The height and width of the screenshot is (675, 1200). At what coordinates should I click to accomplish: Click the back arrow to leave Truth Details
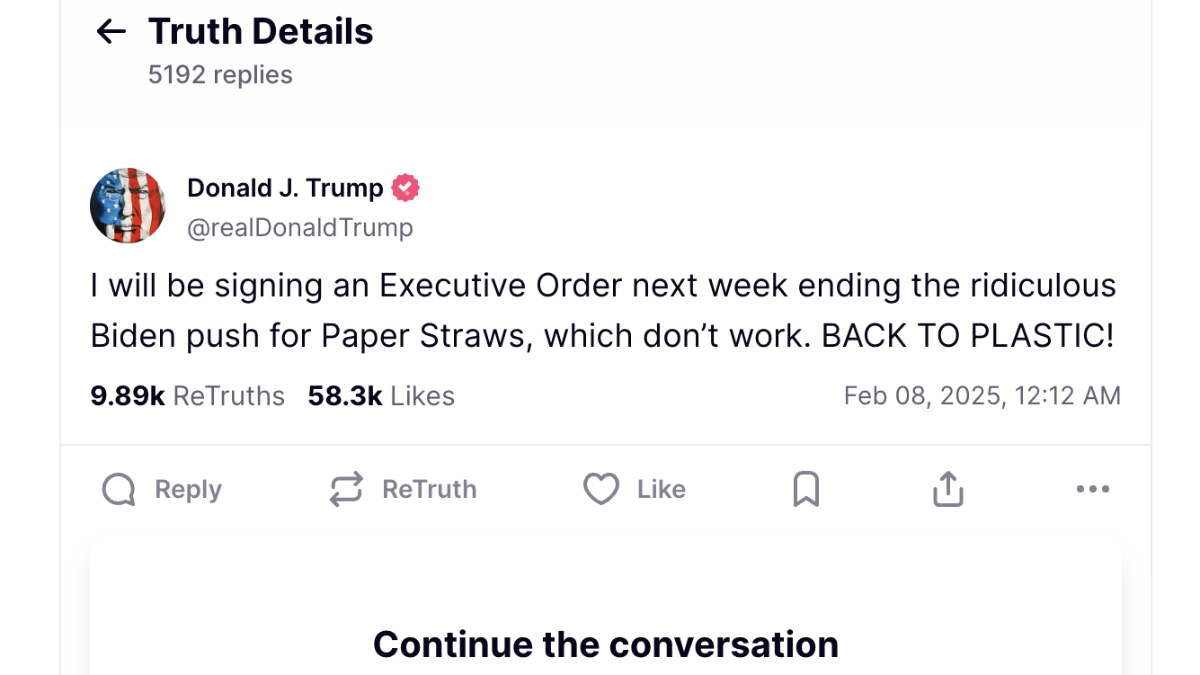(x=110, y=31)
